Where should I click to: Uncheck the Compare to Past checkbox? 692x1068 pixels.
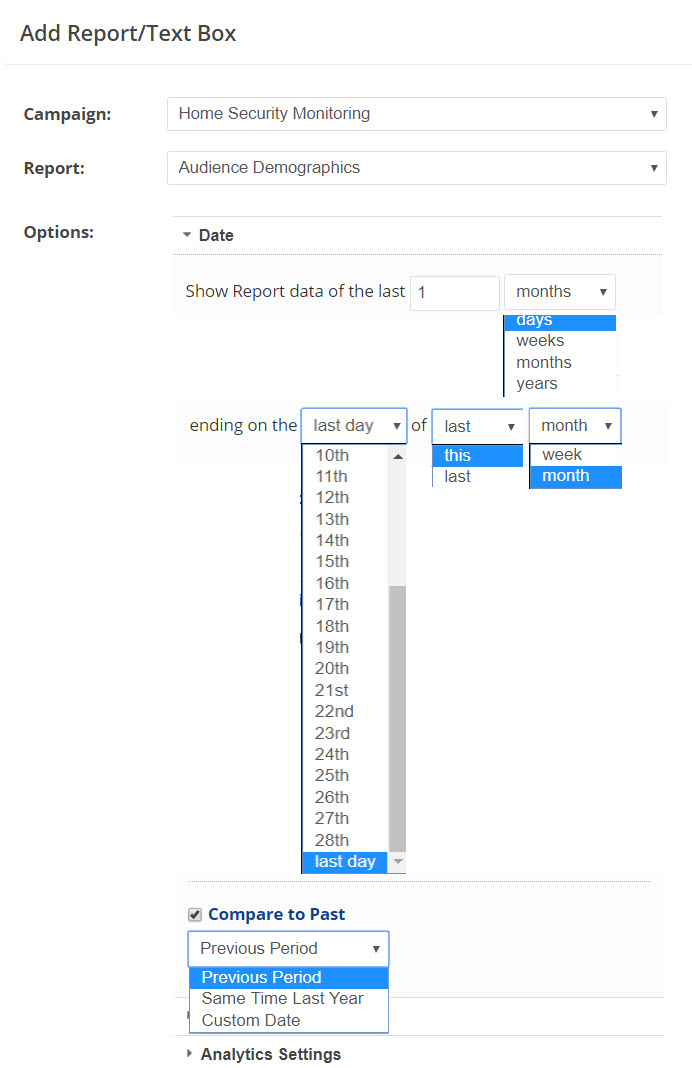pos(195,914)
